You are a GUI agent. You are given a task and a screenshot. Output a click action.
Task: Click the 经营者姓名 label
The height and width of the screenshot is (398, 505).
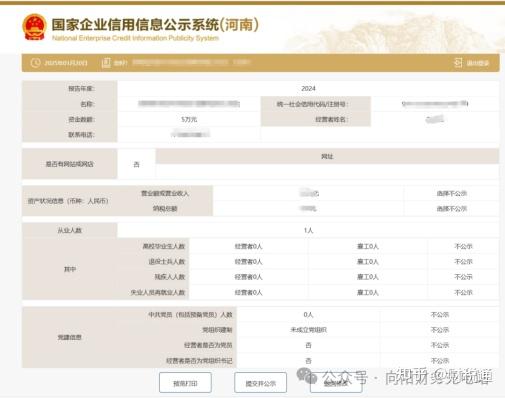click(332, 119)
